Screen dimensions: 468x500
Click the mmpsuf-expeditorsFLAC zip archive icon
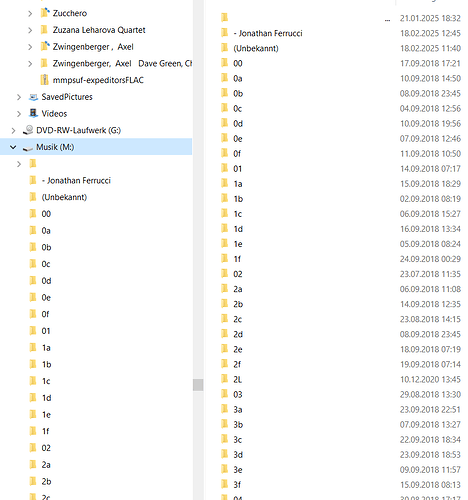point(44,80)
